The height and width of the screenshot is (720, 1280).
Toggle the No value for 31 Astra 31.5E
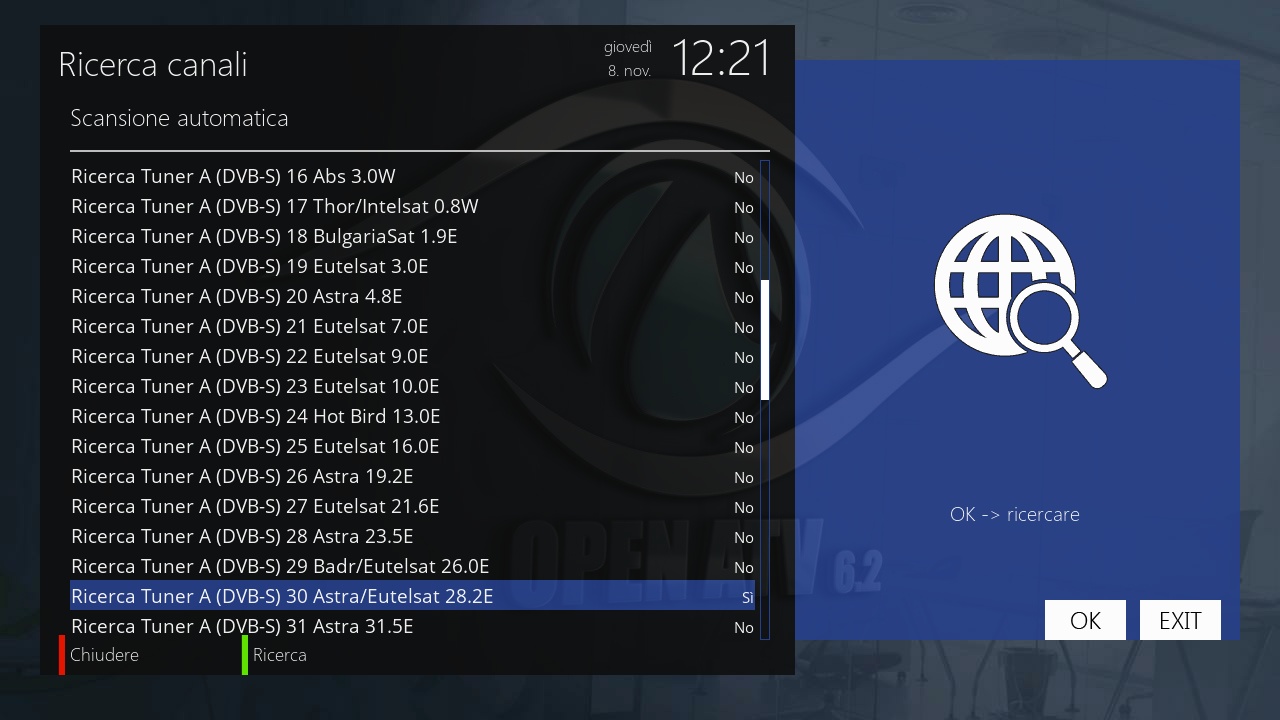coord(743,627)
